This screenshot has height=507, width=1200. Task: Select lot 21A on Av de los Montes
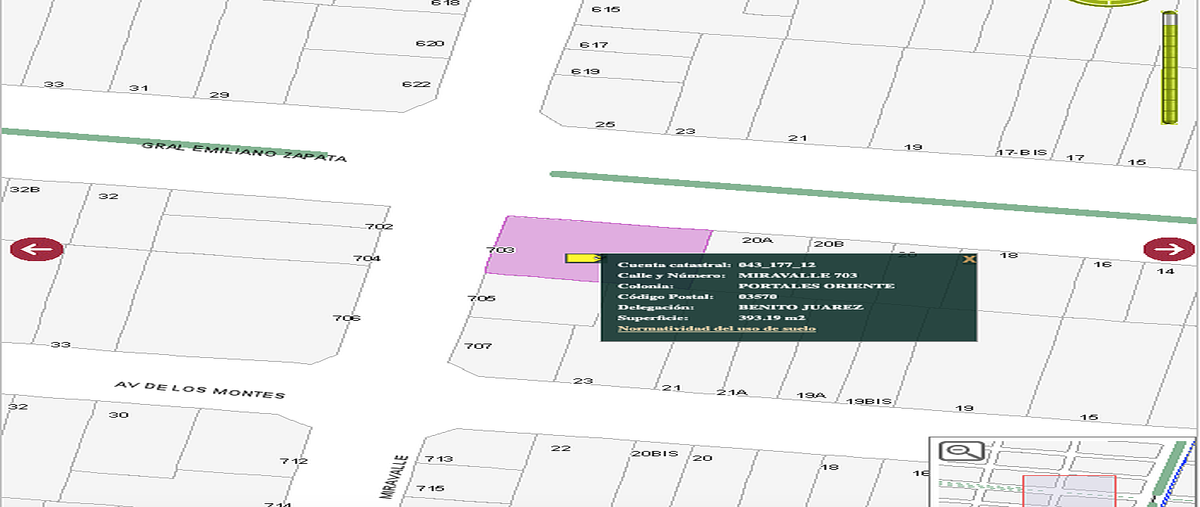731,391
